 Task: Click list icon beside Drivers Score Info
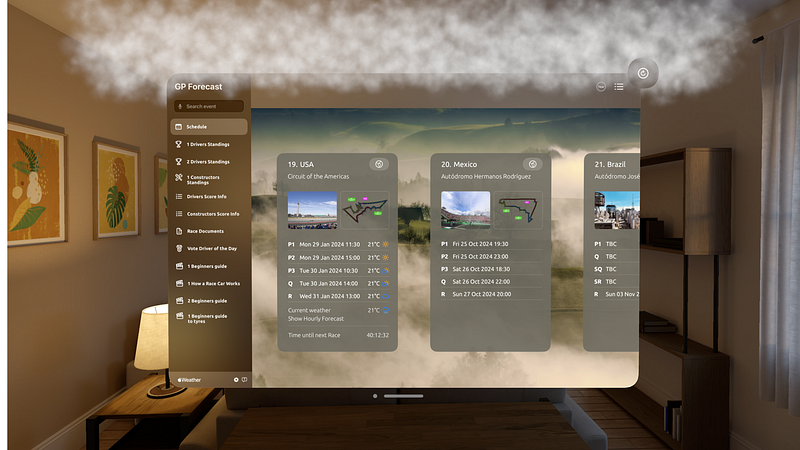[x=179, y=196]
